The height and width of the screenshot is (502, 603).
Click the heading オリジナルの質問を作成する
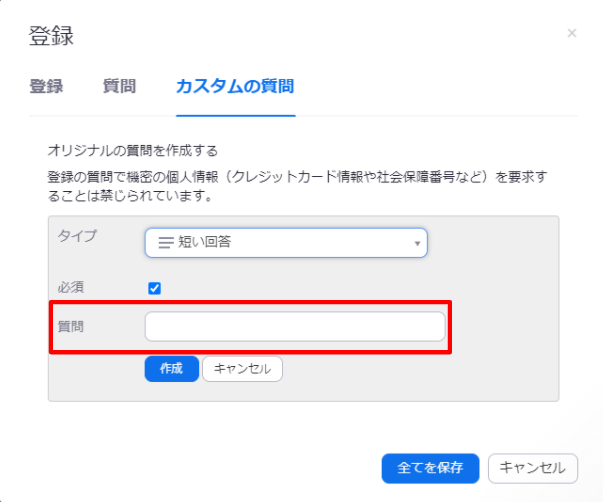133,150
